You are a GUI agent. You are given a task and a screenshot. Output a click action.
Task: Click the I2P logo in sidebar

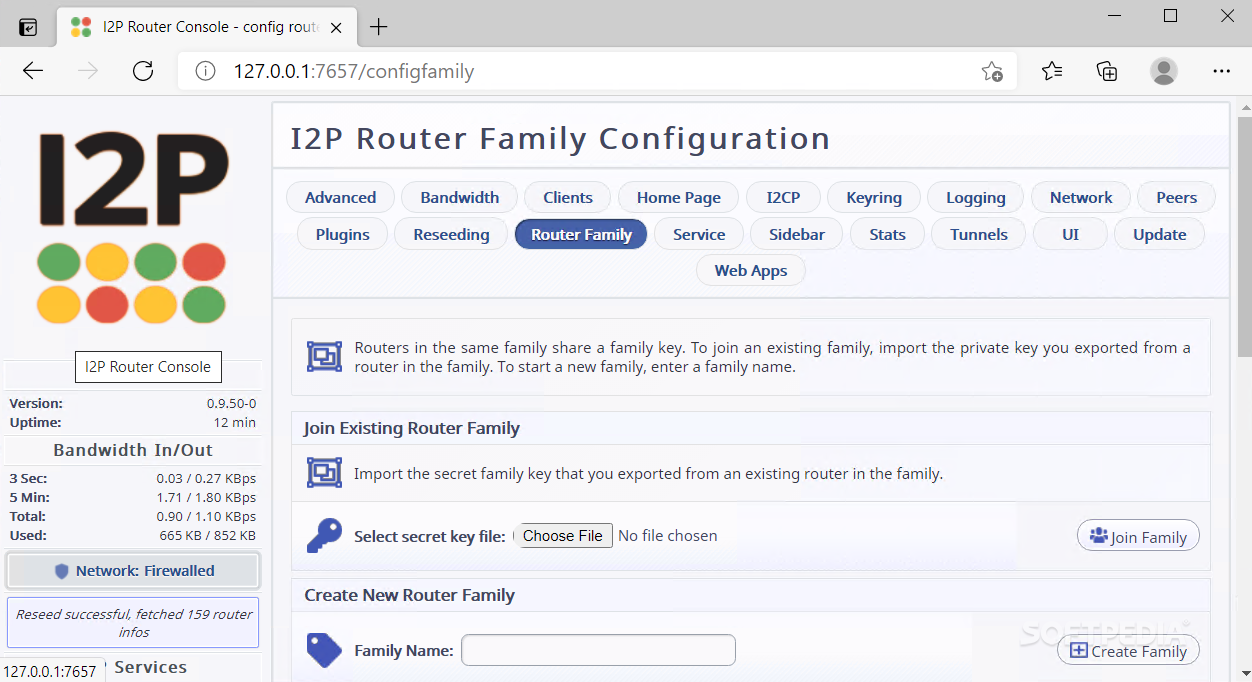tap(132, 230)
